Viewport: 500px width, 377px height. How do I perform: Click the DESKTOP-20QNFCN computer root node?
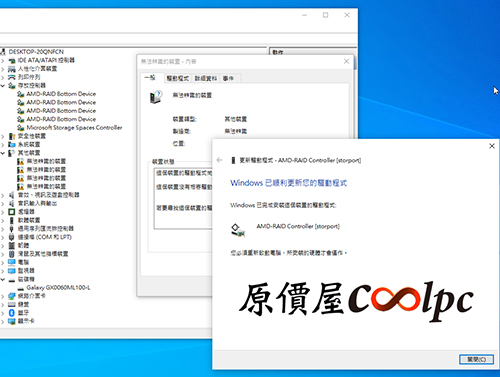[36, 52]
